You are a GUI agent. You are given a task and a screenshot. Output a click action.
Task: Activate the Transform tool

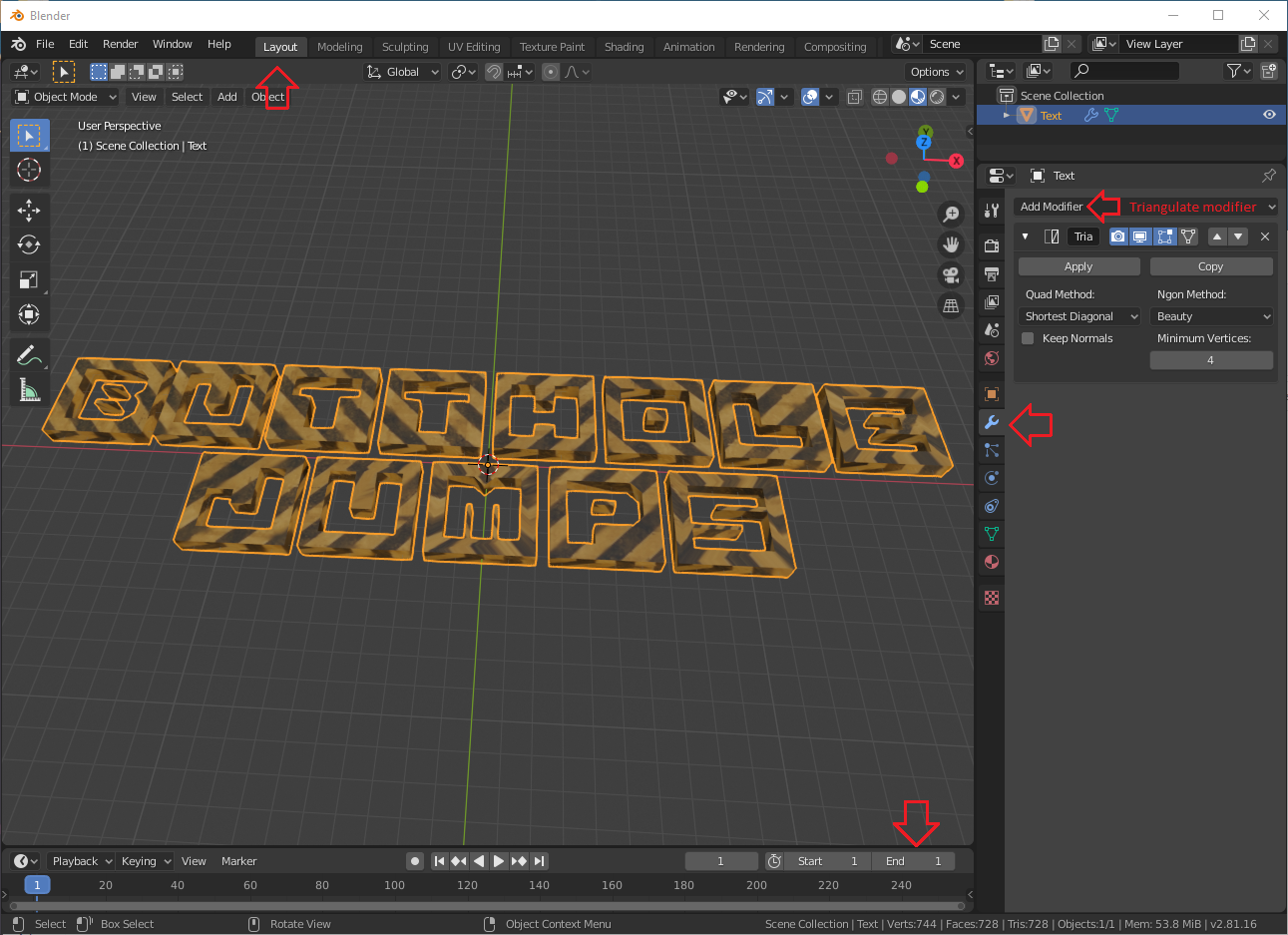click(29, 315)
